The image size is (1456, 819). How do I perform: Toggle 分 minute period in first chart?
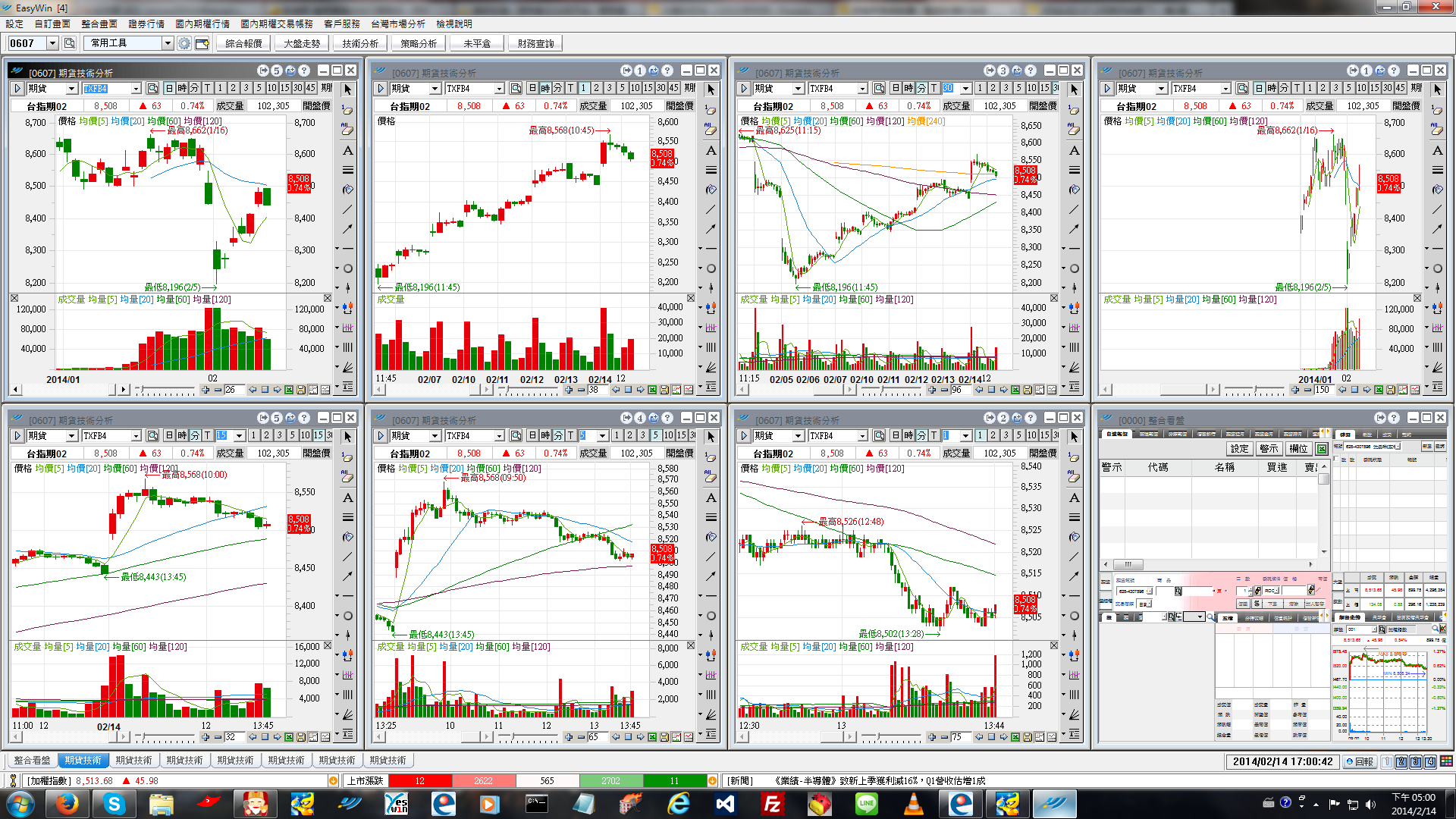(x=194, y=89)
